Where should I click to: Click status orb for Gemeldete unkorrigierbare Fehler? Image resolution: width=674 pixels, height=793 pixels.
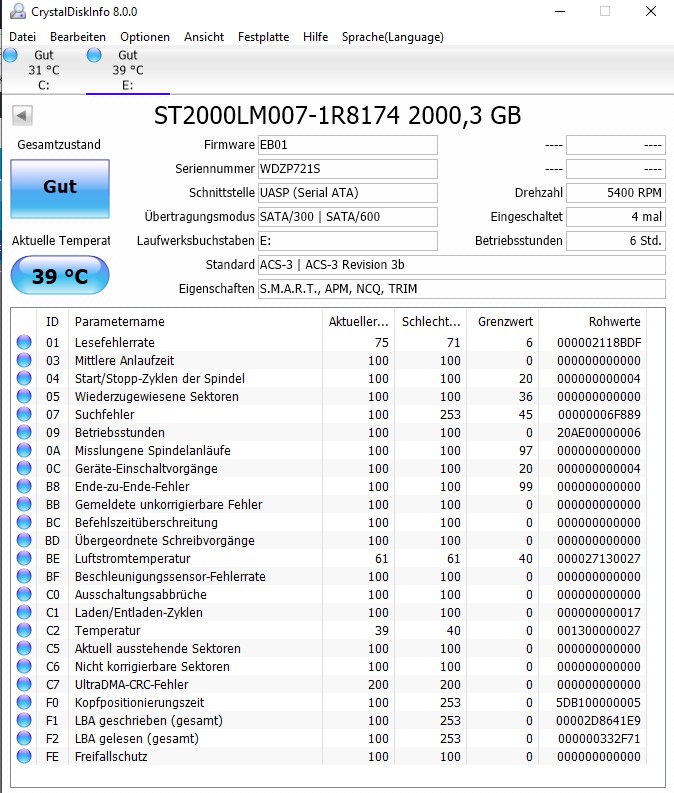point(24,504)
